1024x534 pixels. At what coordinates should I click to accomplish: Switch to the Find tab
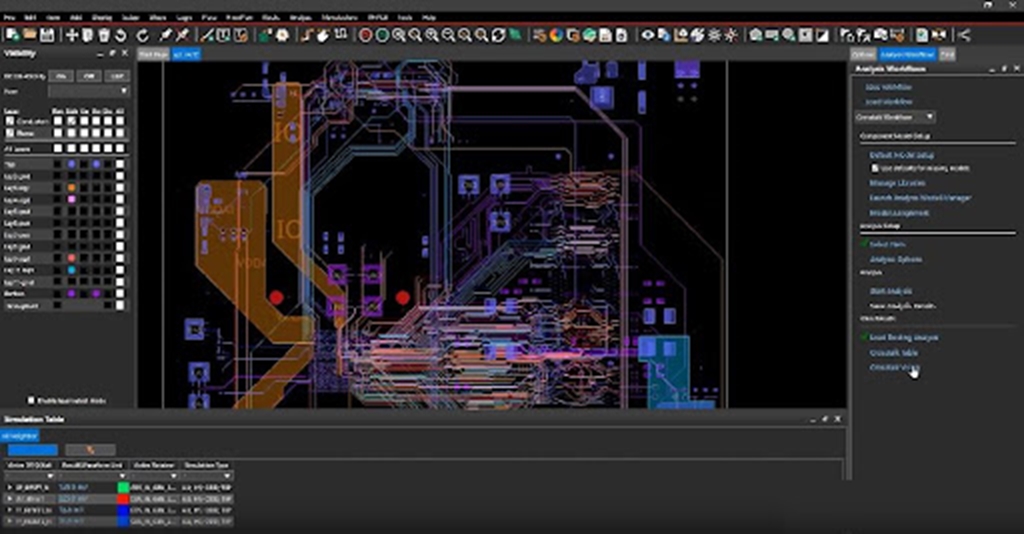tap(947, 55)
